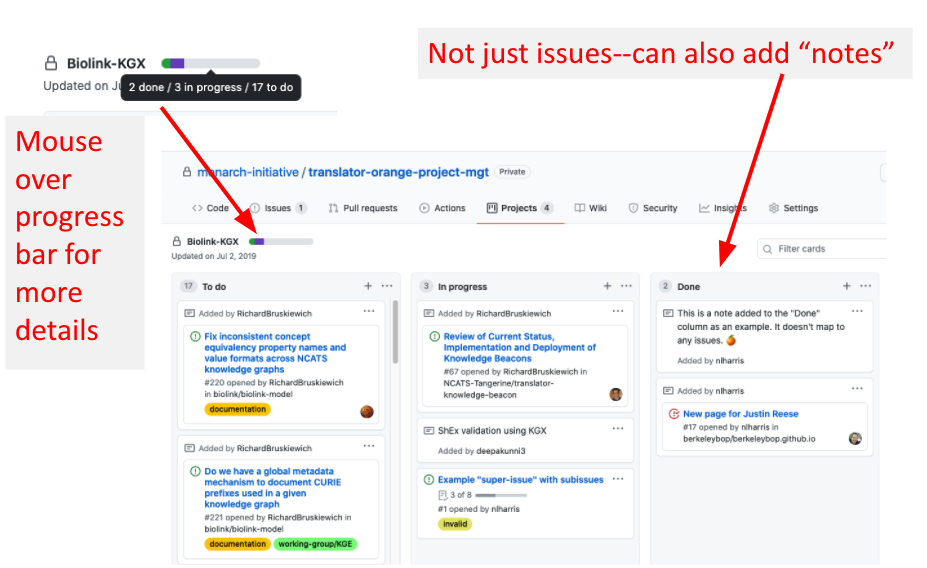Open the Done column options menu
The width and height of the screenshot is (927, 568).
[866, 286]
